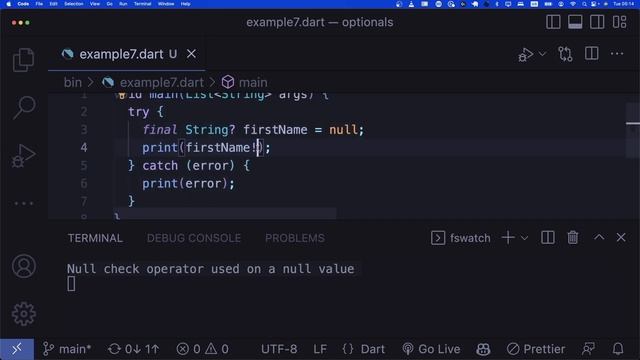This screenshot has height=360, width=640.
Task: Open the Terminal menu in menu bar
Action: 142,4
